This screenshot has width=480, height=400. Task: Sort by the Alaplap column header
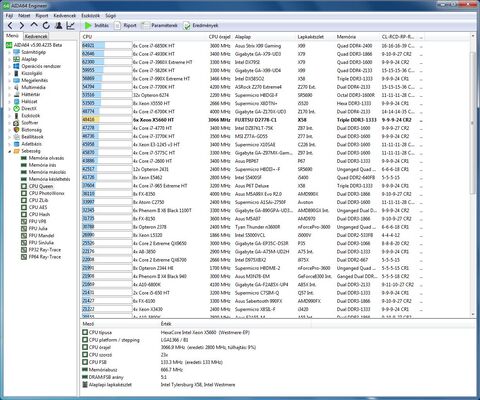tap(243, 37)
